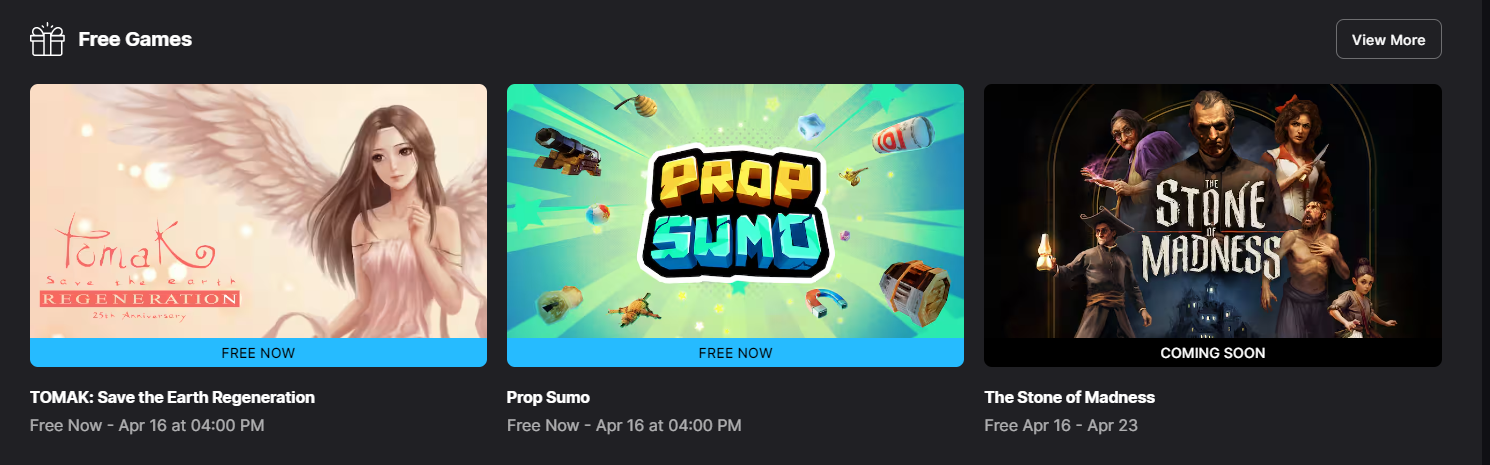Open the Prop Sumo game thumbnail
The height and width of the screenshot is (465, 1490).
(735, 211)
